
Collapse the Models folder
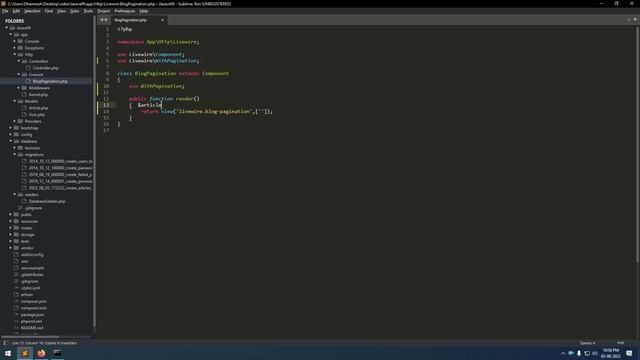click(x=15, y=101)
